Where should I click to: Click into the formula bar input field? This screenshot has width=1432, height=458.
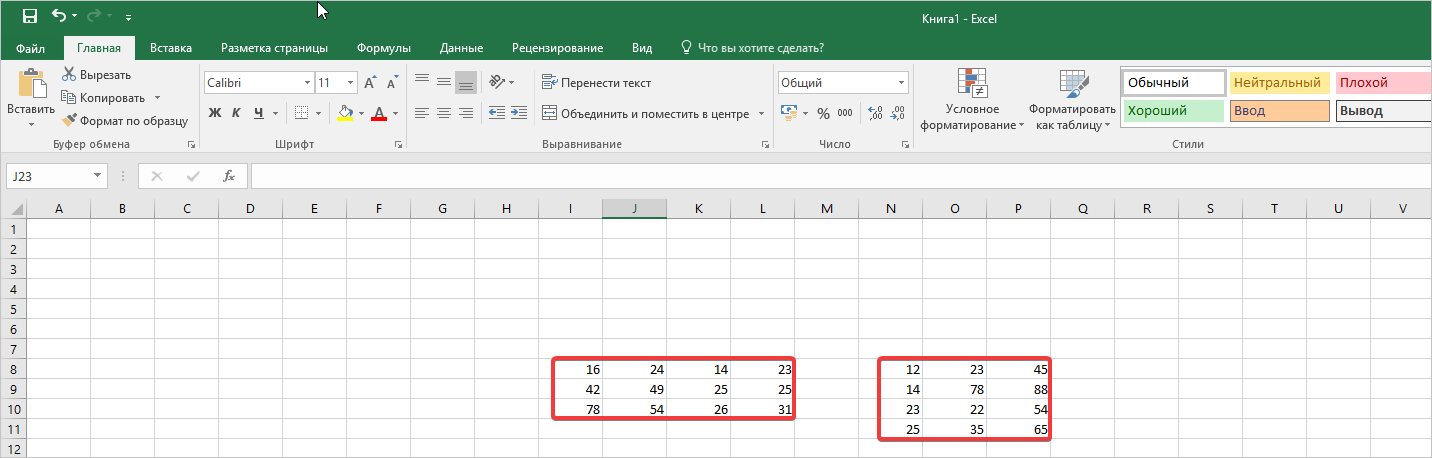pos(840,176)
